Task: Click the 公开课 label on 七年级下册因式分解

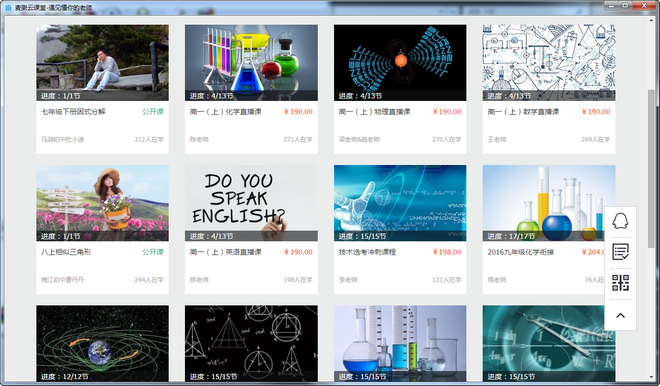Action: (153, 112)
